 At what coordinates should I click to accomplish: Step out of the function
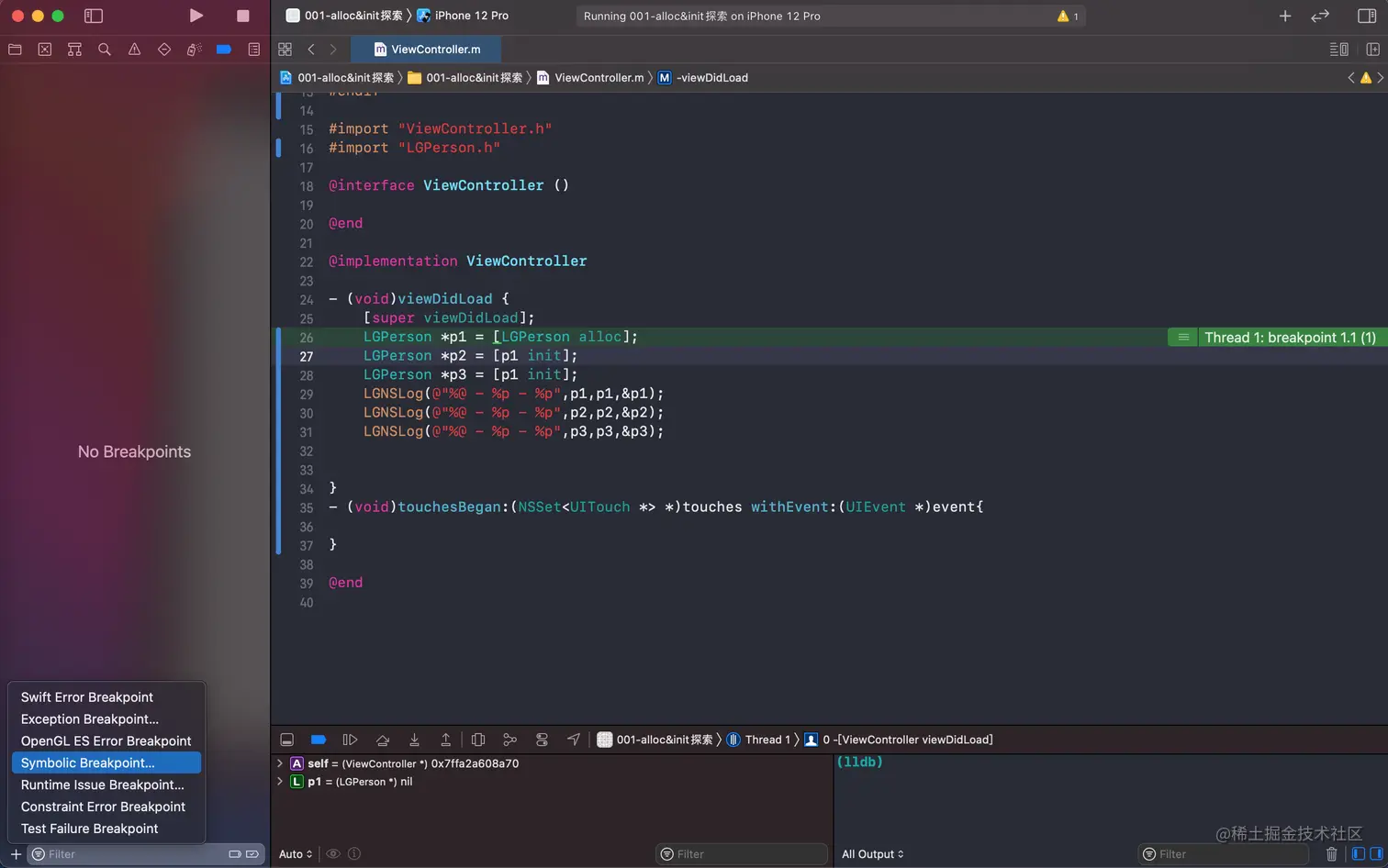[x=445, y=740]
